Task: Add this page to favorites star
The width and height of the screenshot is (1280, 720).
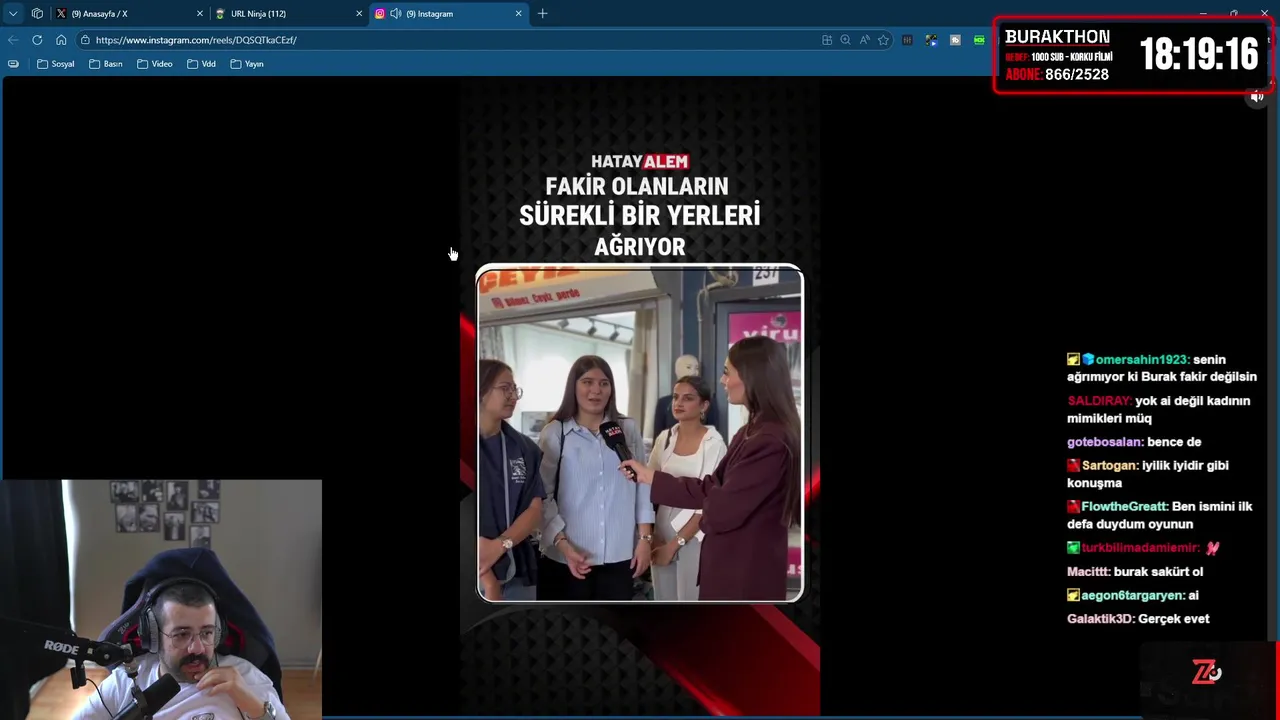Action: (x=883, y=40)
